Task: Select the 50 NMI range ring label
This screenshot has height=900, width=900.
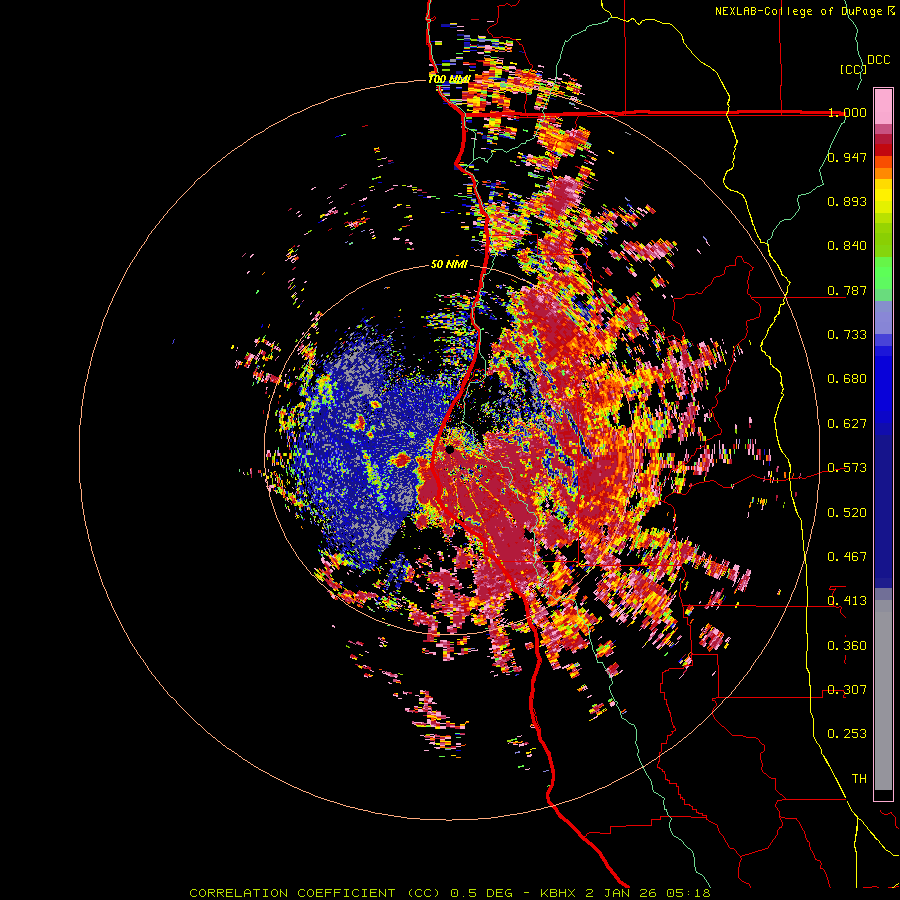Action: (449, 264)
